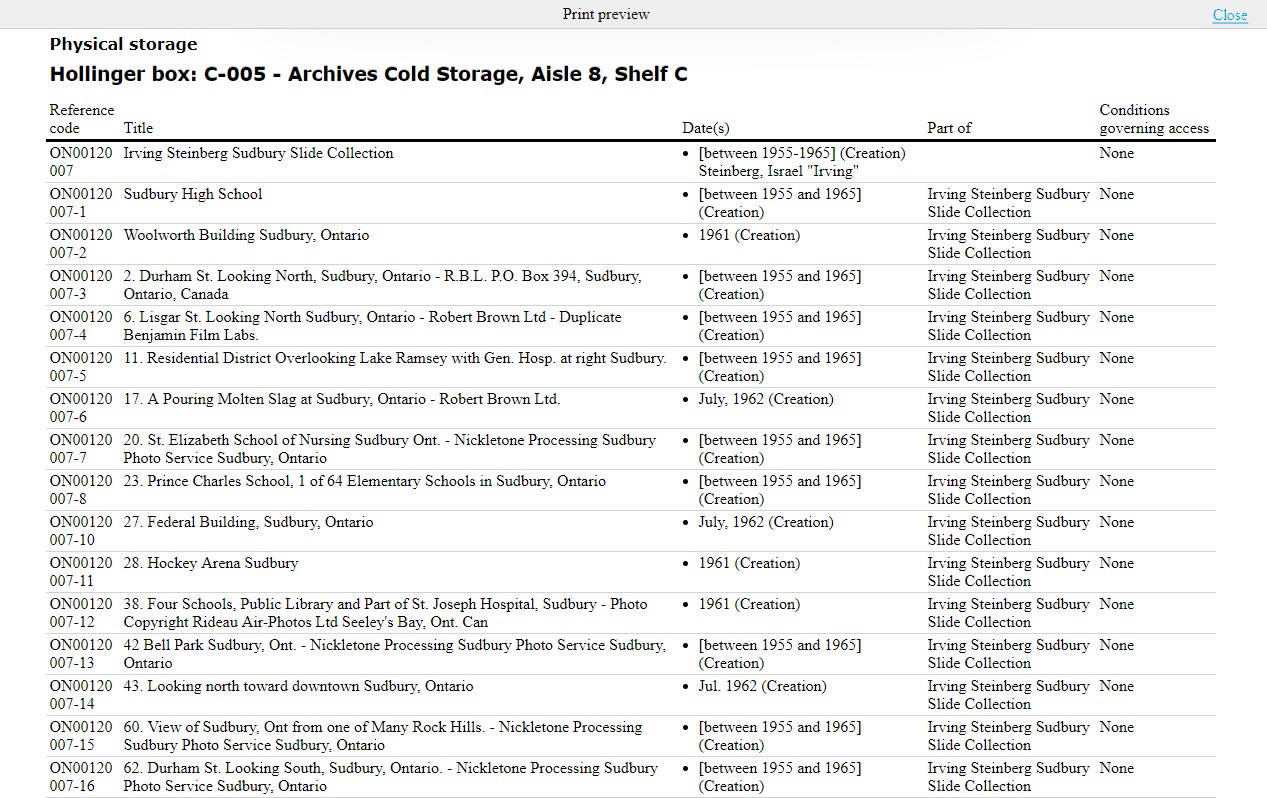Click the Hollinger box C-005 heading
Image resolution: width=1267 pixels, height=798 pixels.
pos(368,74)
